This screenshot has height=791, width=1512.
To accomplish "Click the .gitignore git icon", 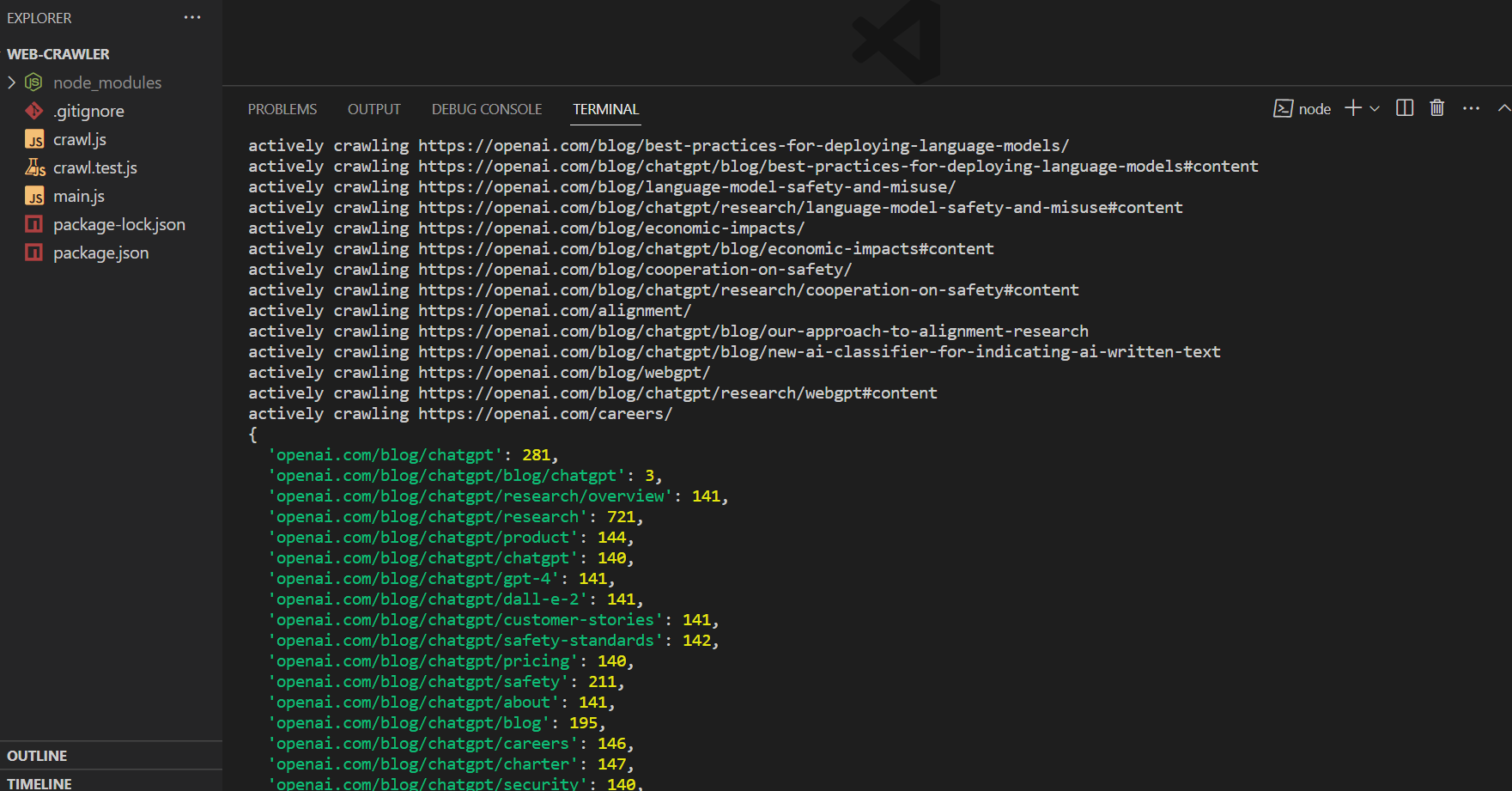I will coord(33,111).
